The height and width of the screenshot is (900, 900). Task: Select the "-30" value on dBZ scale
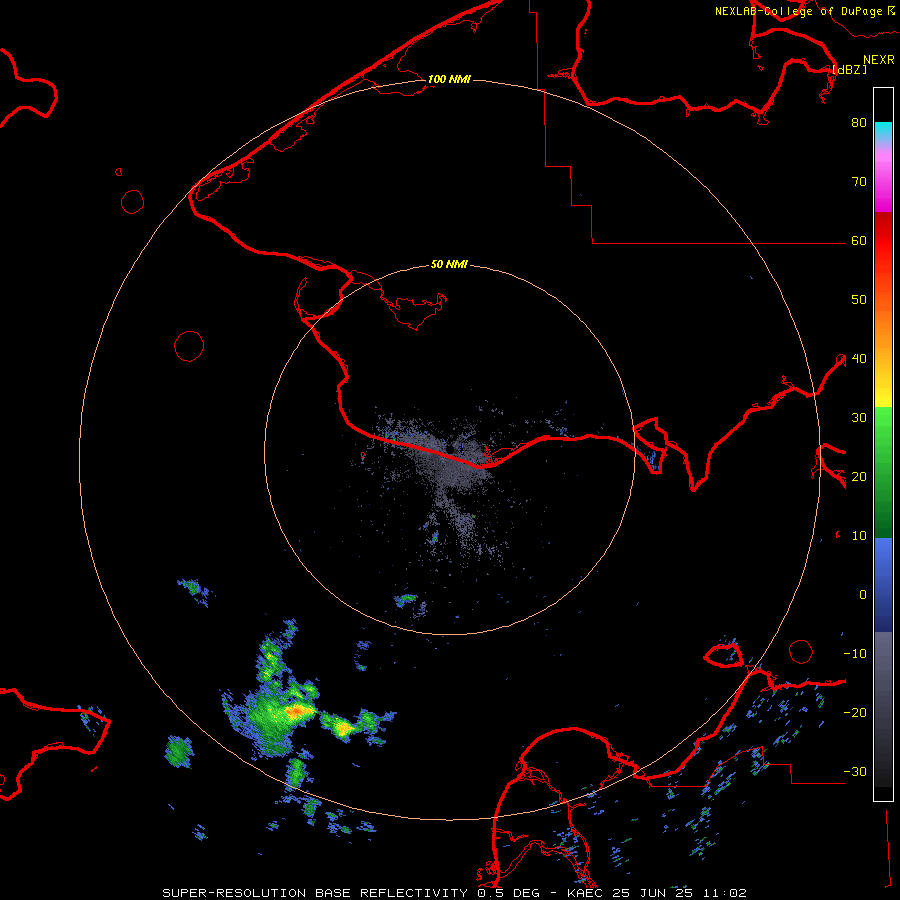click(855, 772)
